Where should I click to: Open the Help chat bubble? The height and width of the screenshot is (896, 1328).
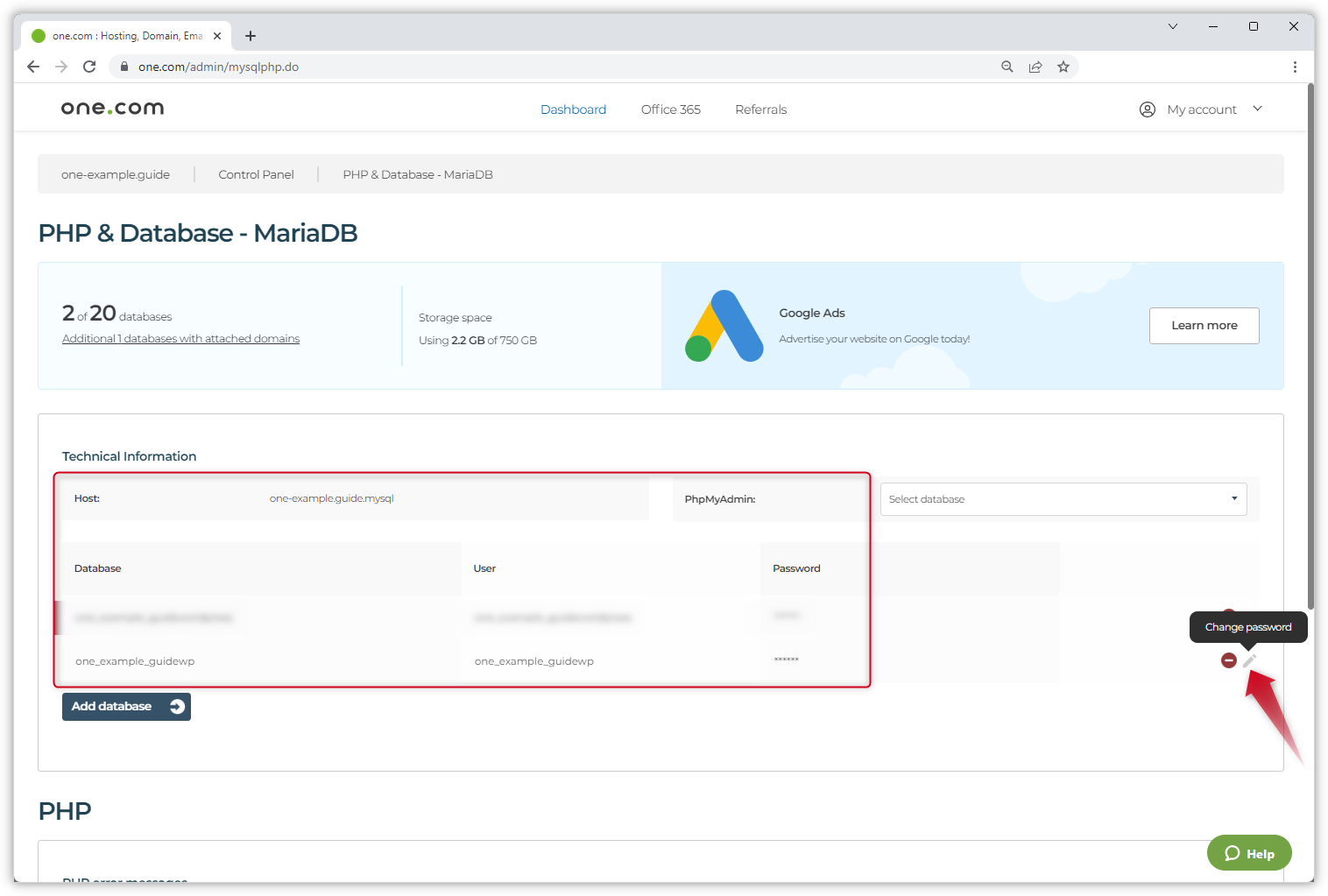pyautogui.click(x=1249, y=852)
